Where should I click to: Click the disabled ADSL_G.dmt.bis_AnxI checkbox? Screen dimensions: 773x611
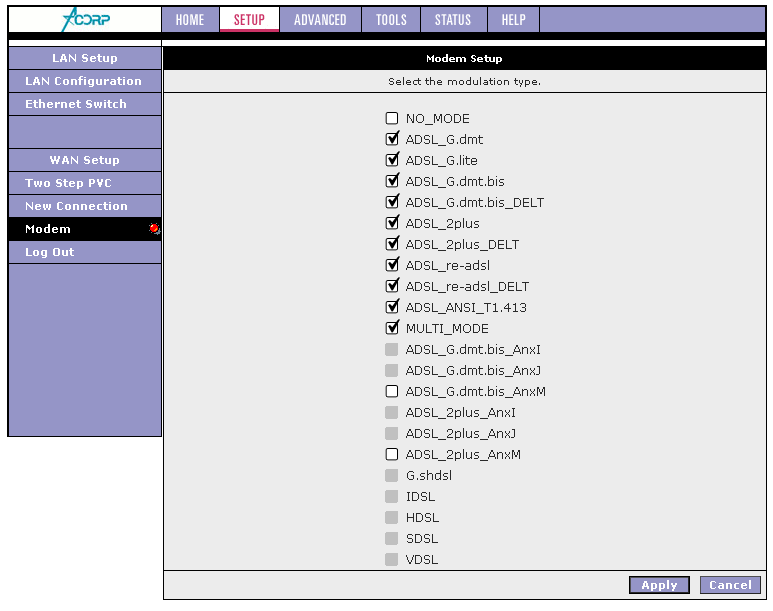tap(392, 349)
